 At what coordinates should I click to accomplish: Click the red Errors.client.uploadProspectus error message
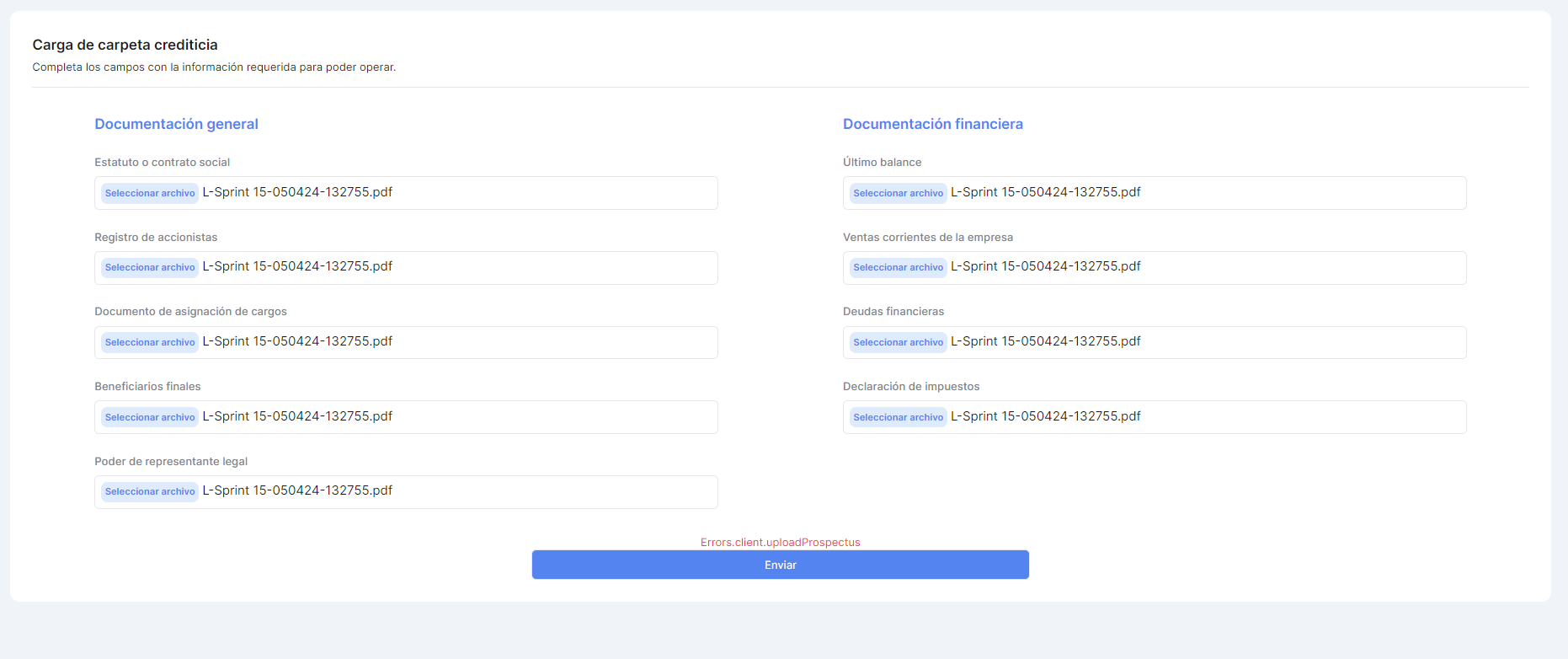(780, 542)
